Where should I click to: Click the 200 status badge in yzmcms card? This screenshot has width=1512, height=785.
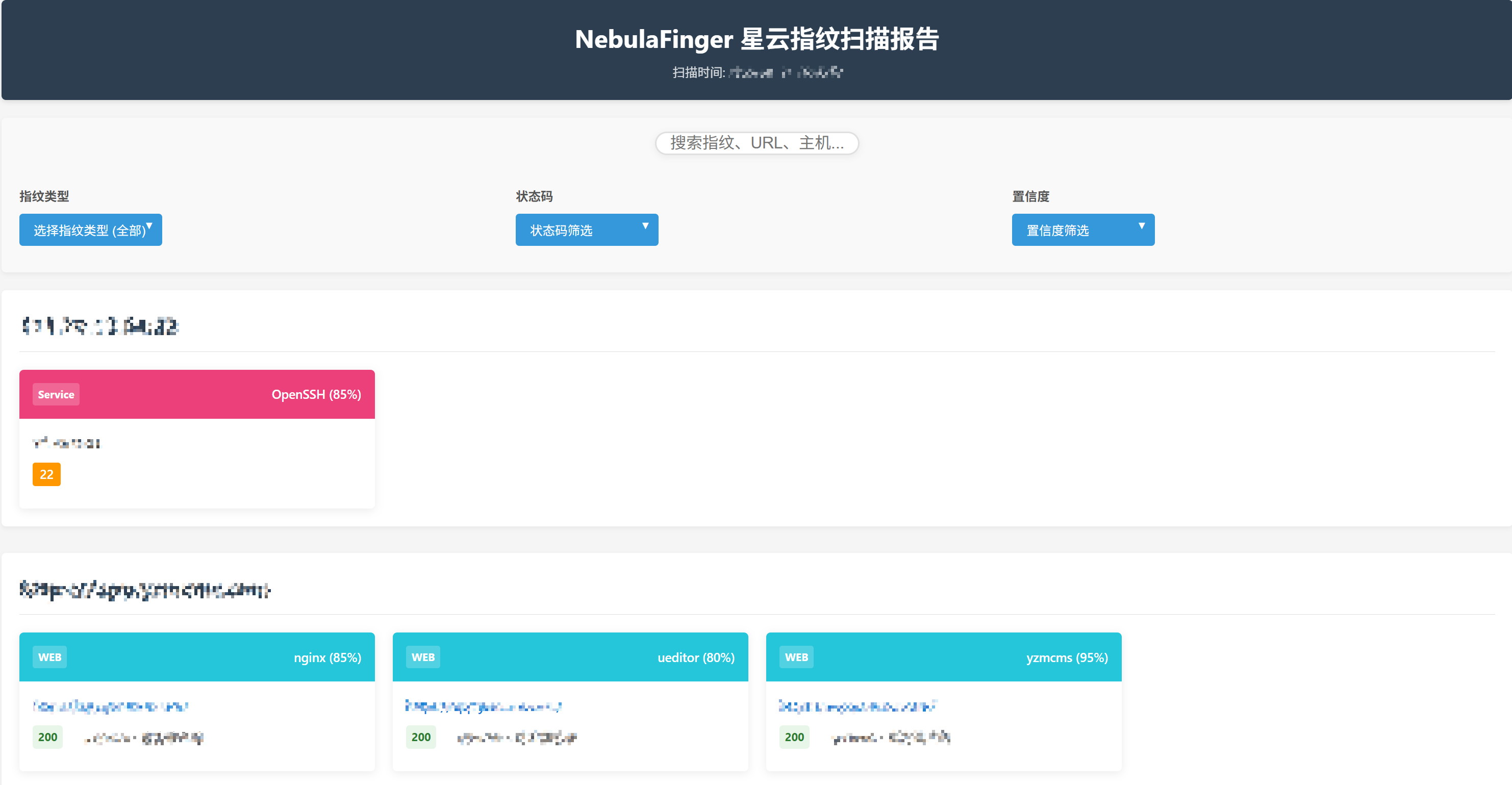794,737
